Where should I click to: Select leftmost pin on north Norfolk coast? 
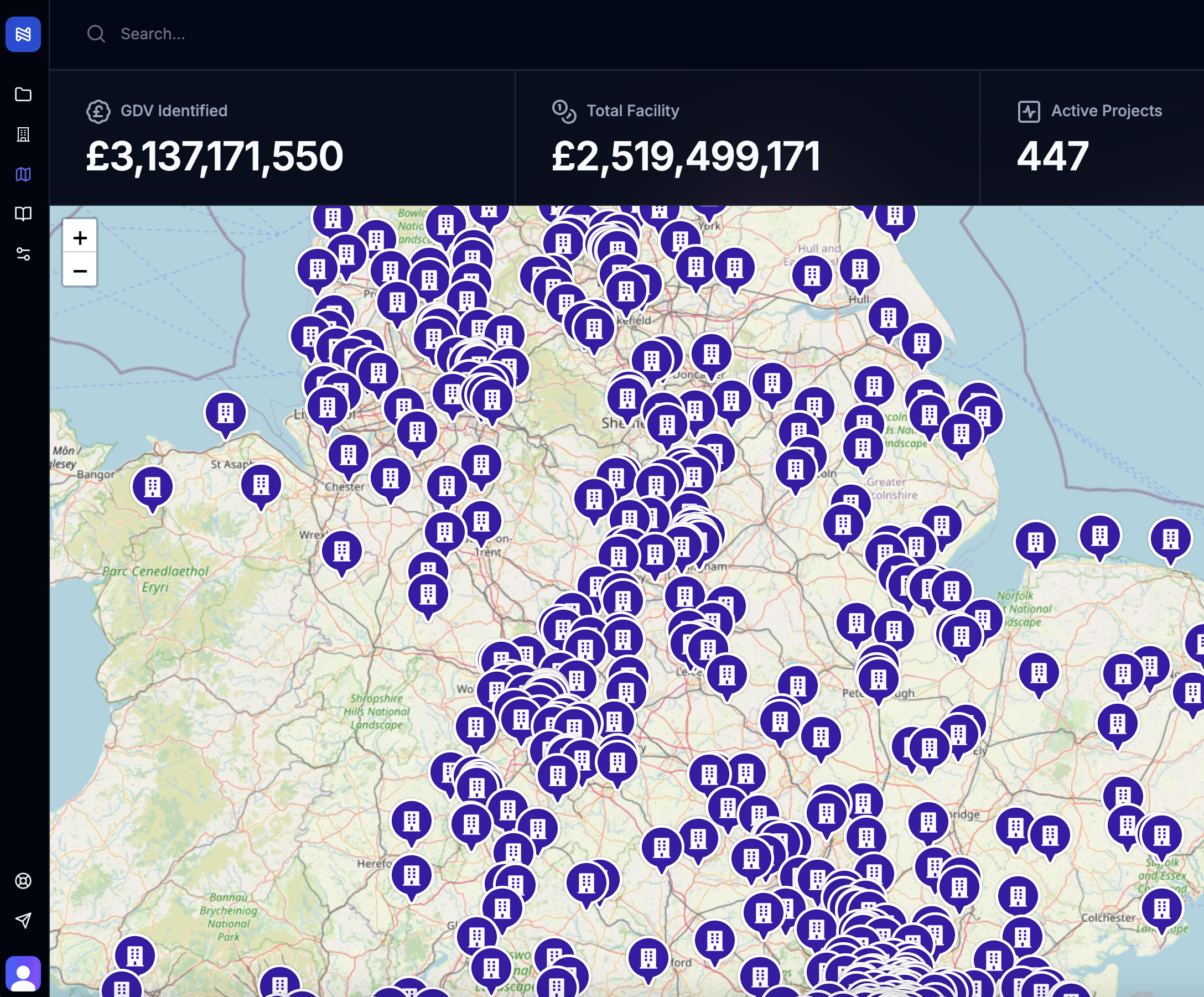click(x=1035, y=543)
